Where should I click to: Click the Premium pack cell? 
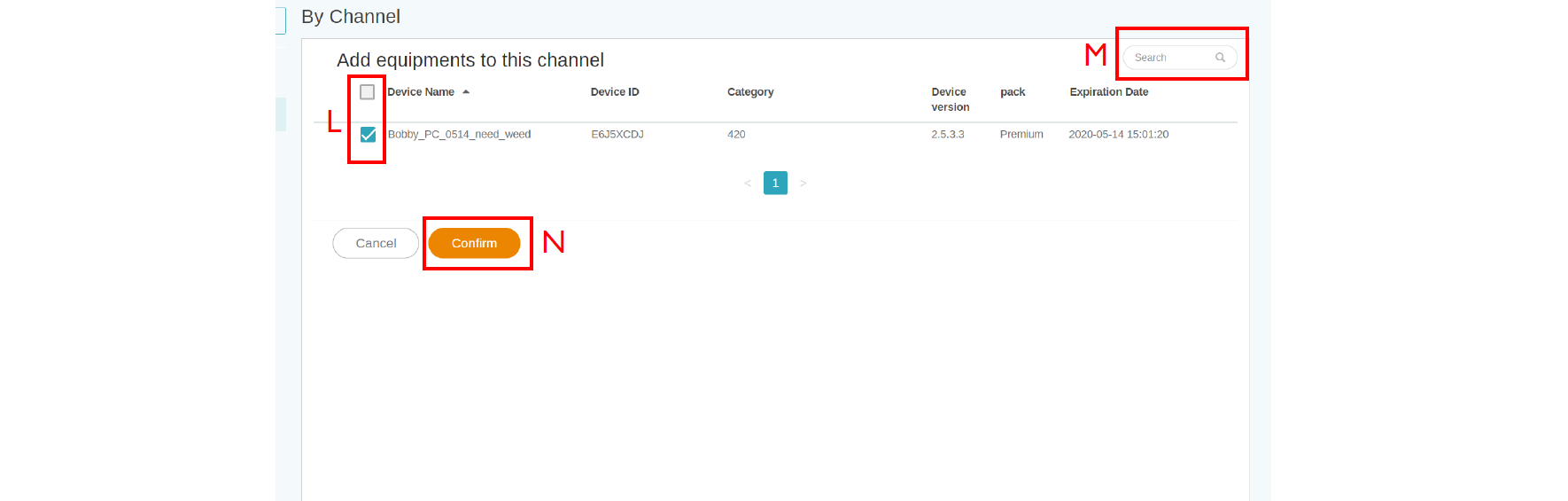tap(1021, 135)
